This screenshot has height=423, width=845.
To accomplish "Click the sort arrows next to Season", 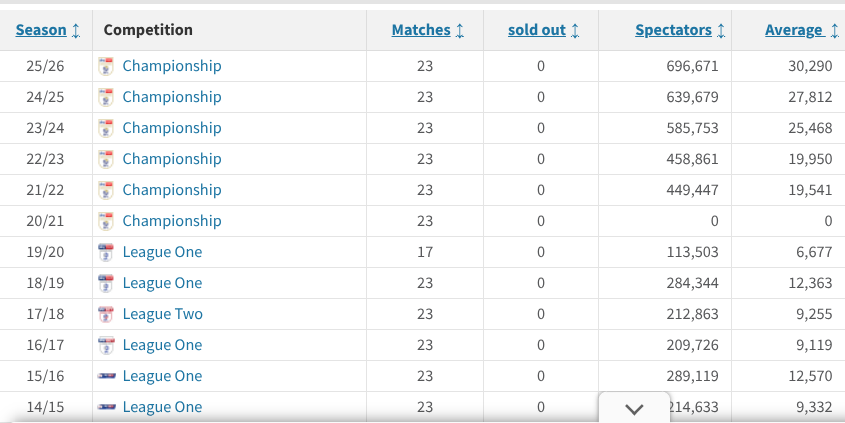I will click(76, 30).
